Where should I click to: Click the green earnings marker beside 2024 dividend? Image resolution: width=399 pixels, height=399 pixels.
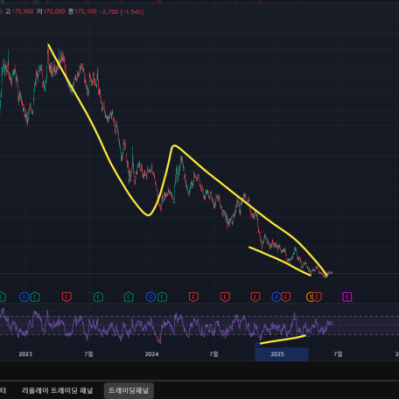(162, 296)
